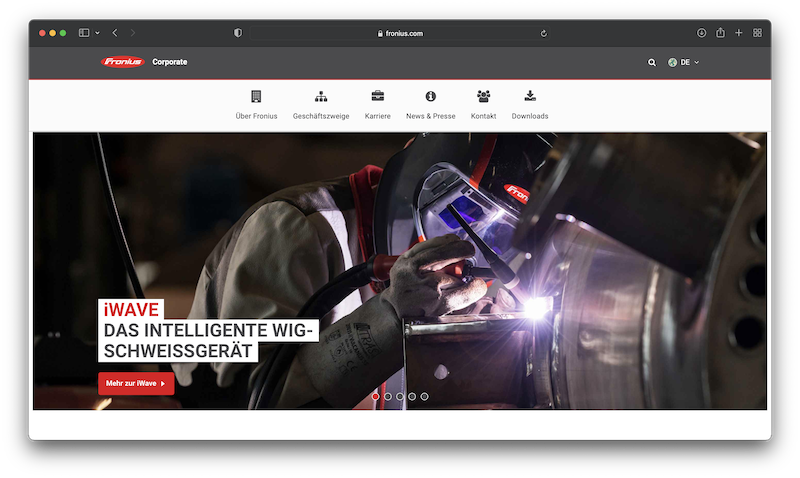Show the tab overview grid icon

click(x=758, y=33)
